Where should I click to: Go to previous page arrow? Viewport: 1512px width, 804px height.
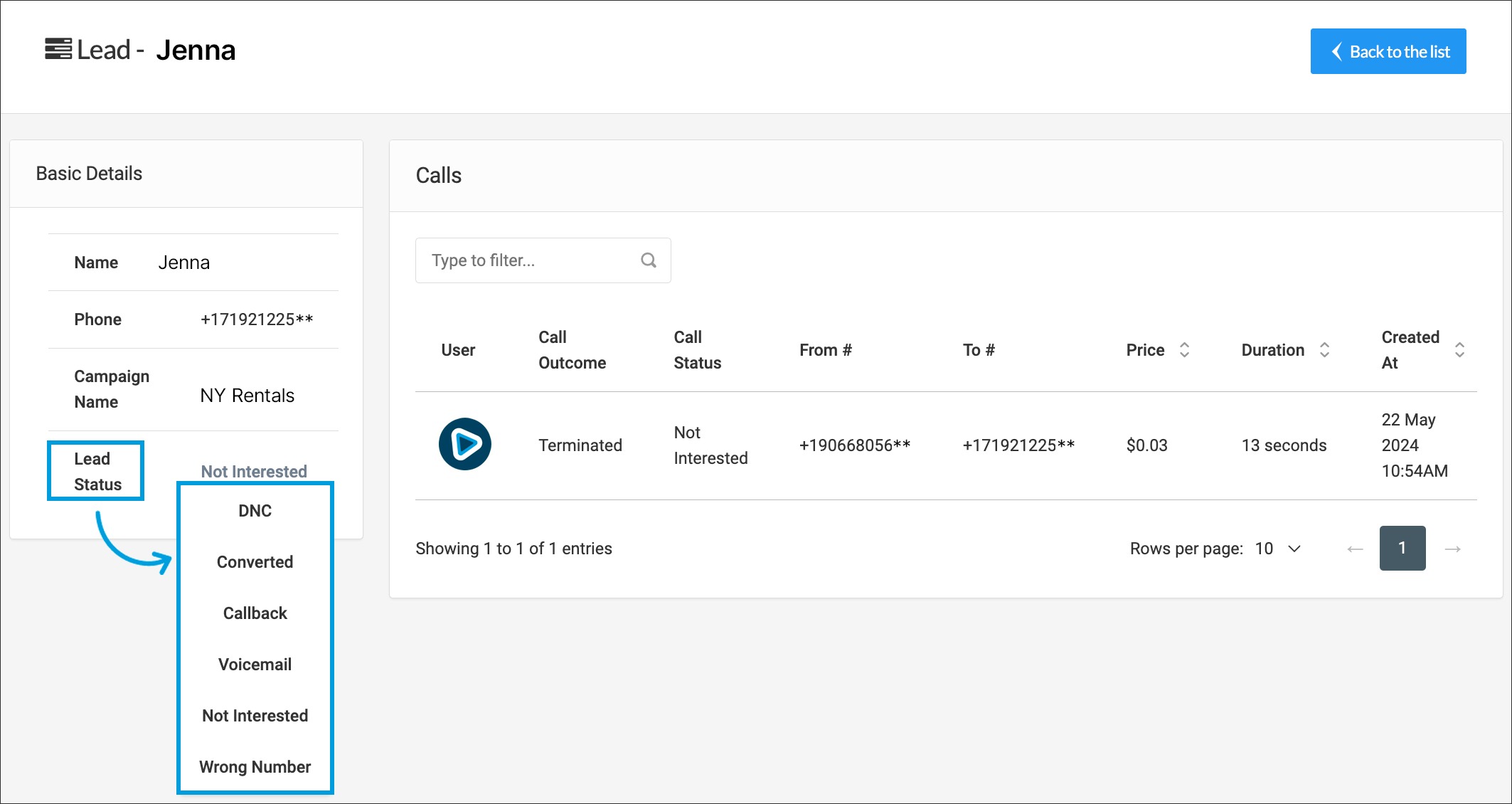[1355, 549]
